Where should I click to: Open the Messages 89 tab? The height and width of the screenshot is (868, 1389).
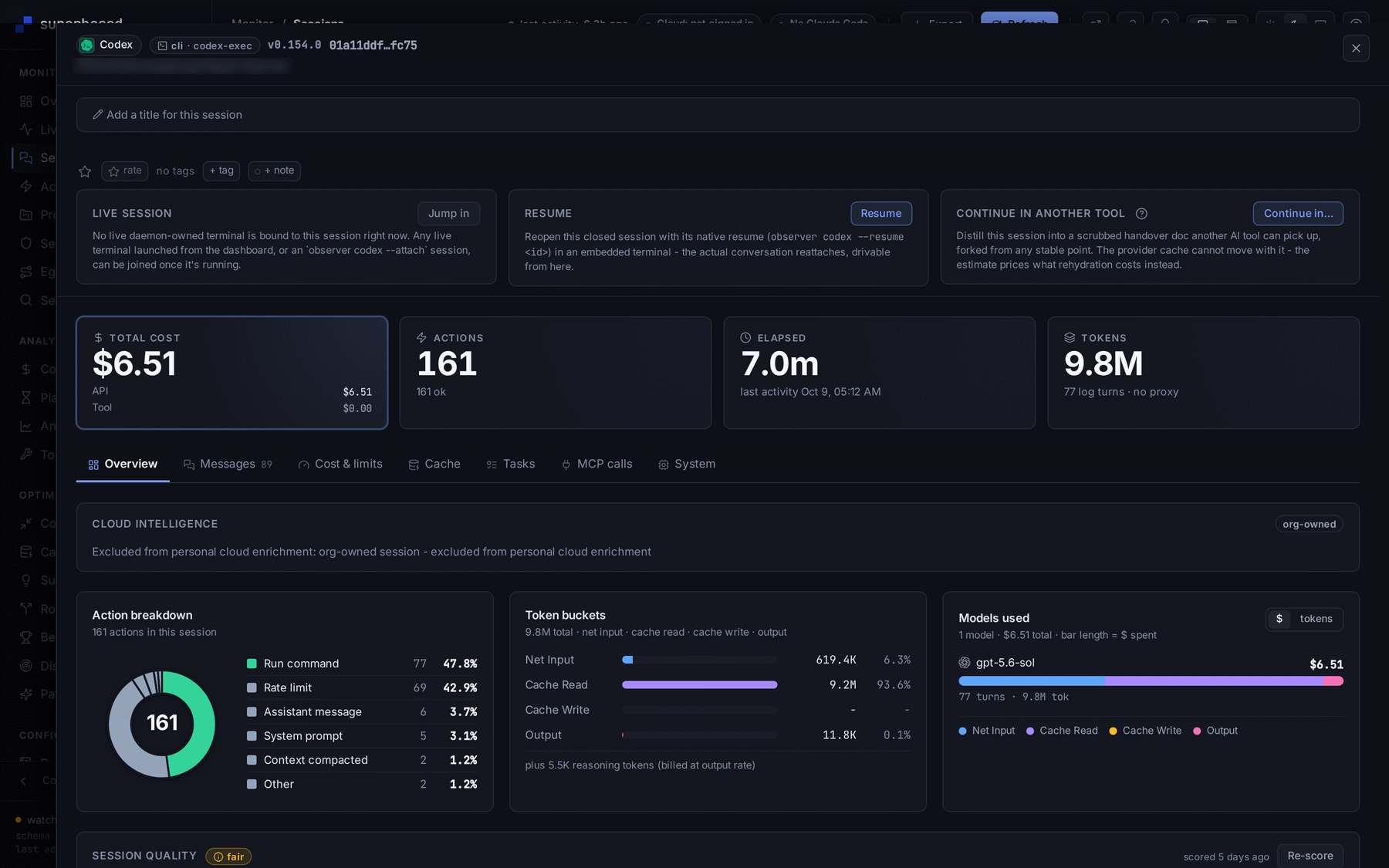click(x=228, y=464)
